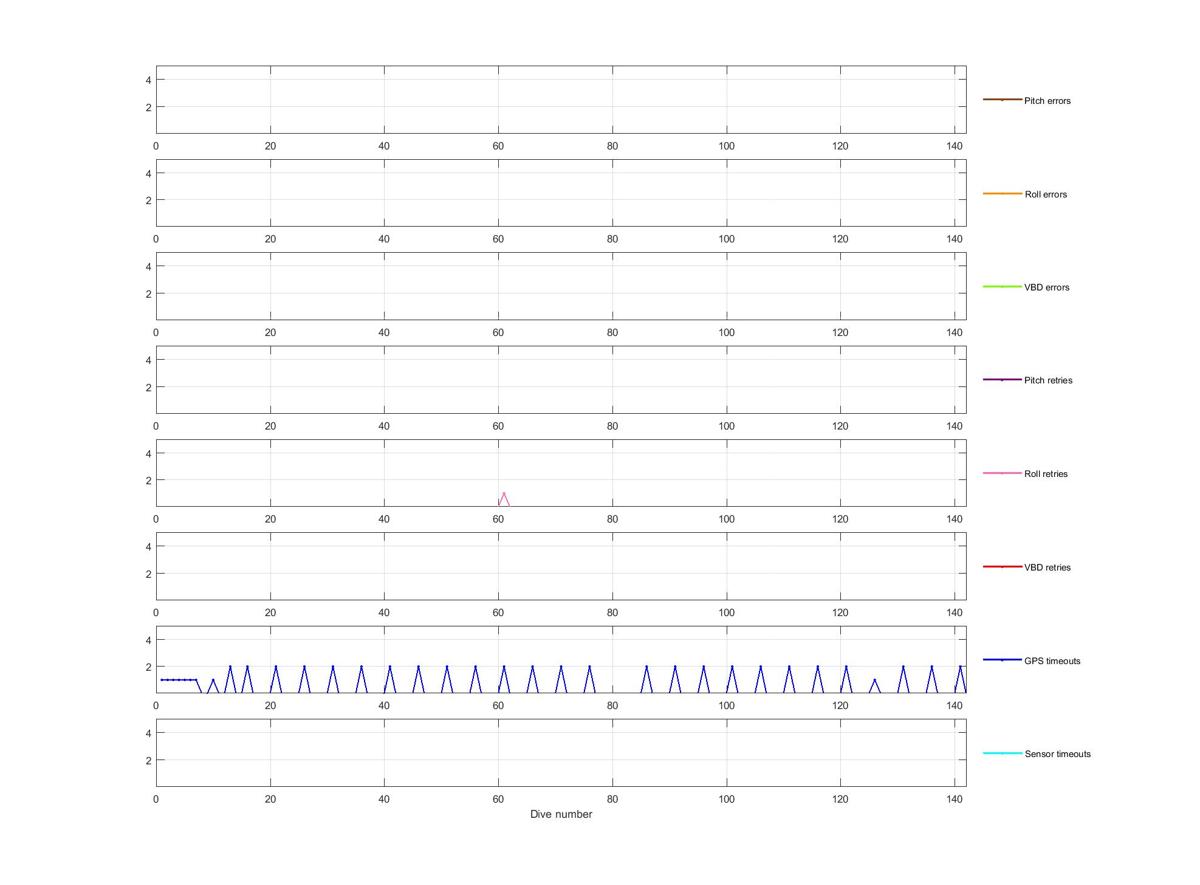This screenshot has width=1200, height=885.
Task: Click the green VBD errors legend line
Action: (x=1002, y=287)
